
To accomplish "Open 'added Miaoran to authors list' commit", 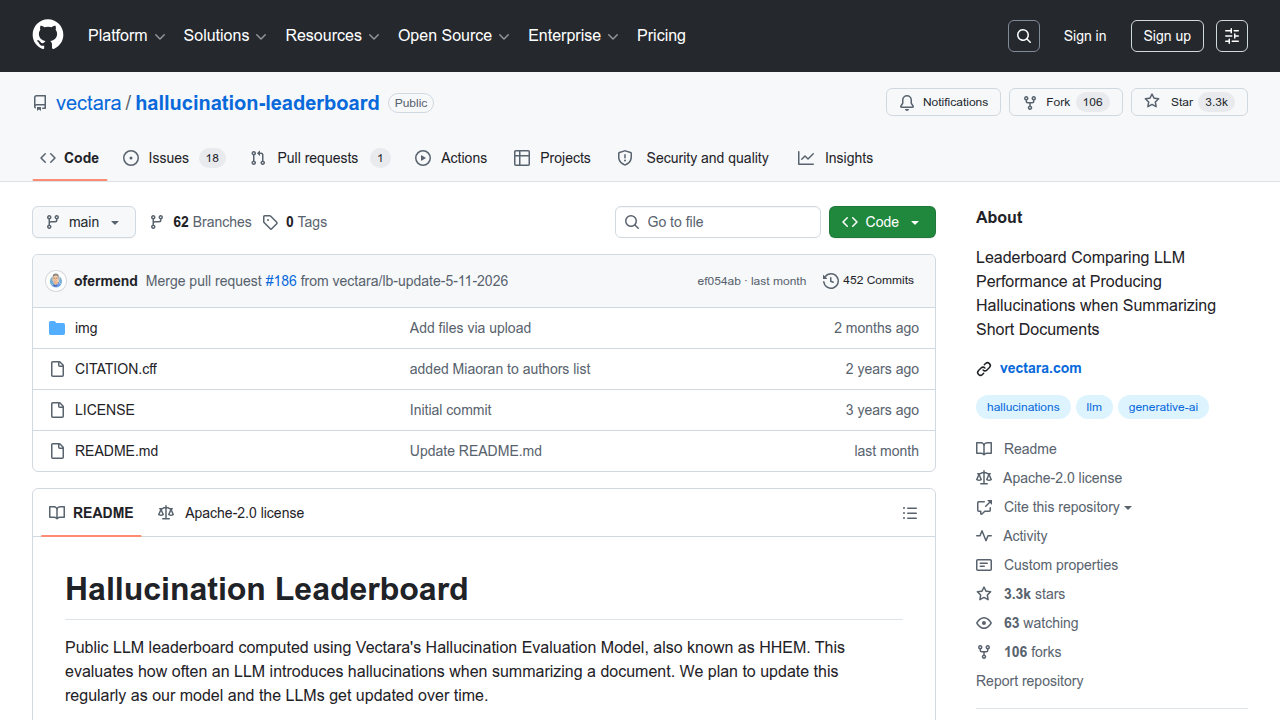I will (x=500, y=369).
